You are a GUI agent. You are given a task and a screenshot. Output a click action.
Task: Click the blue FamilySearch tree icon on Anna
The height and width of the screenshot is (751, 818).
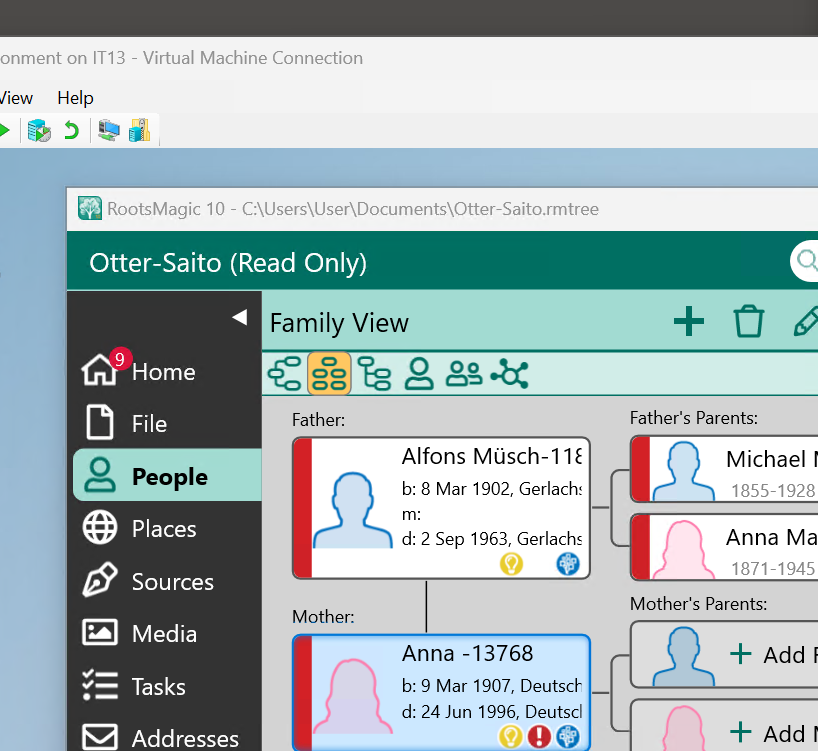pos(568,737)
